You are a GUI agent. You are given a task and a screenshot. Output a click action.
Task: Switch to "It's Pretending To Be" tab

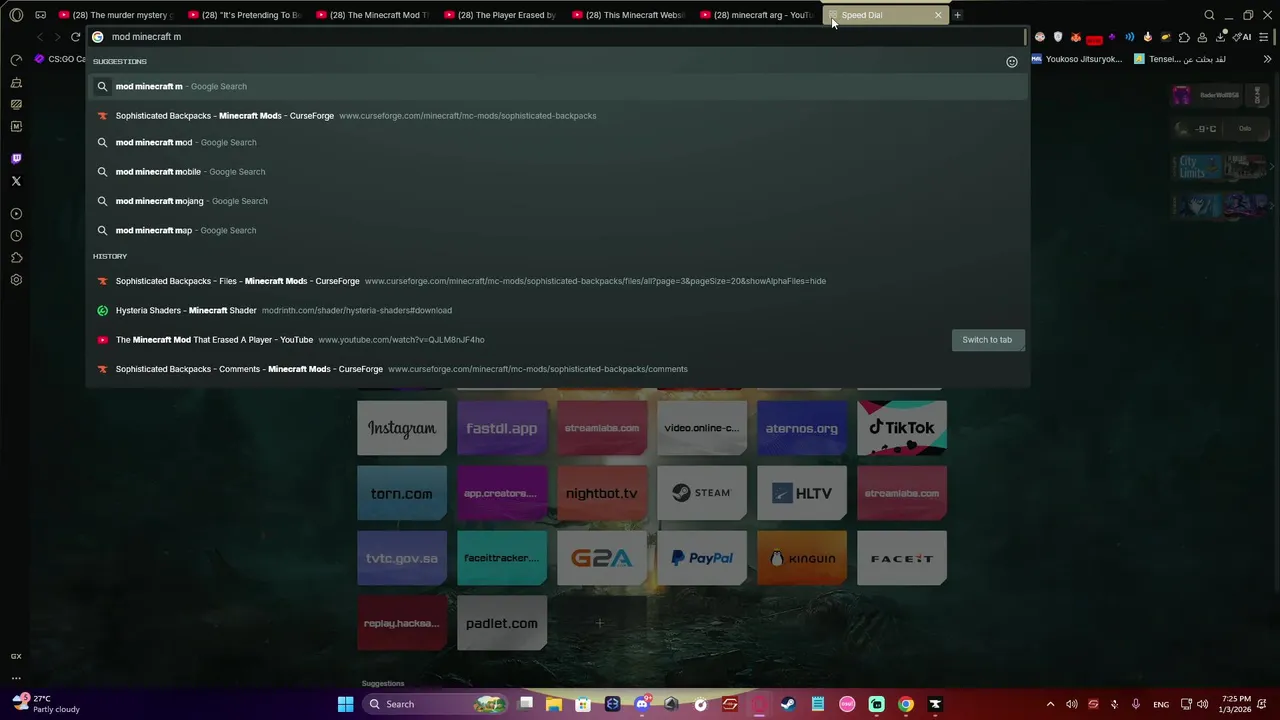[x=245, y=15]
